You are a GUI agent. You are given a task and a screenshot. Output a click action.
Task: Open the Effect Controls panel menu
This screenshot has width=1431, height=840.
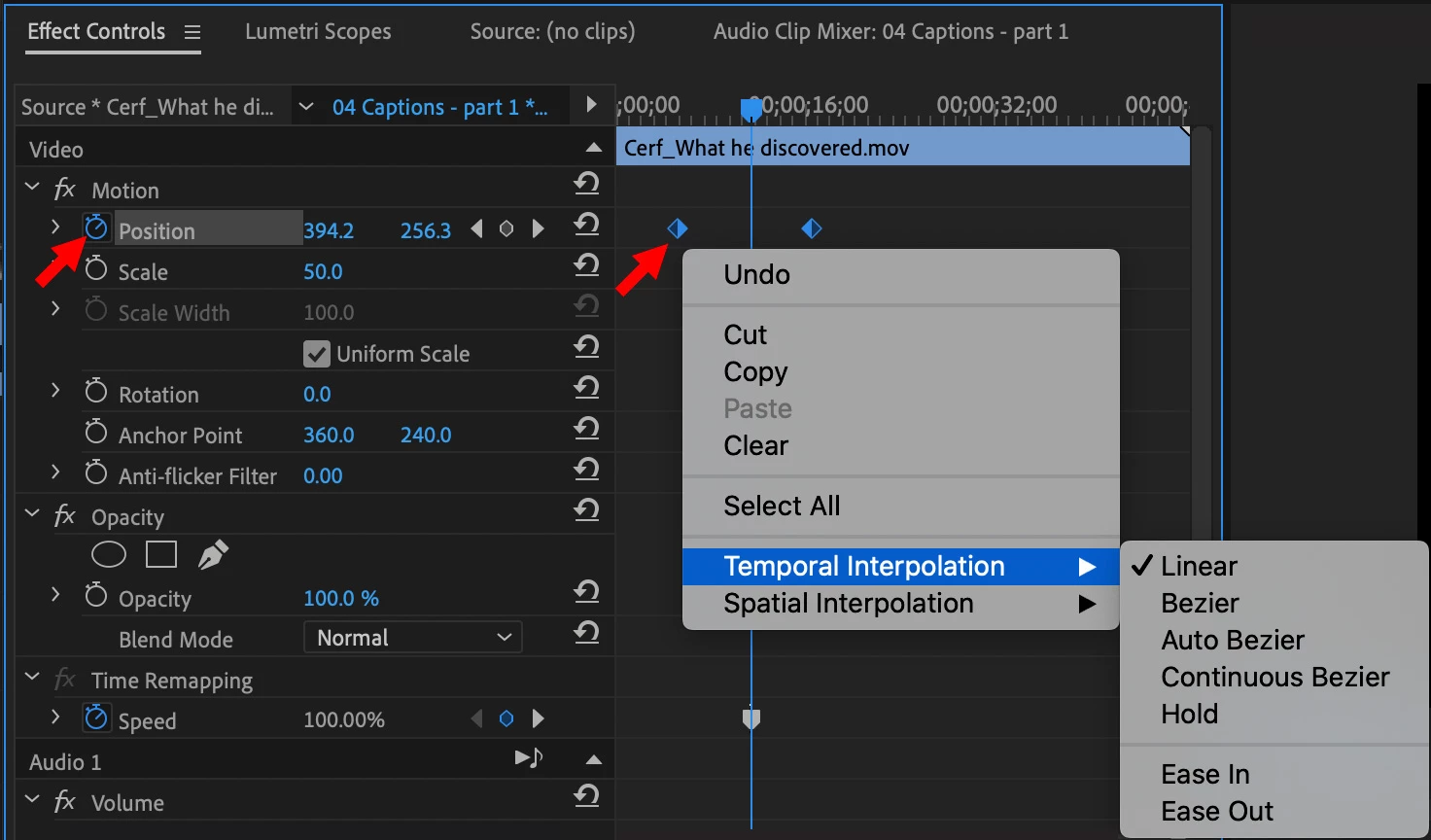click(x=192, y=32)
